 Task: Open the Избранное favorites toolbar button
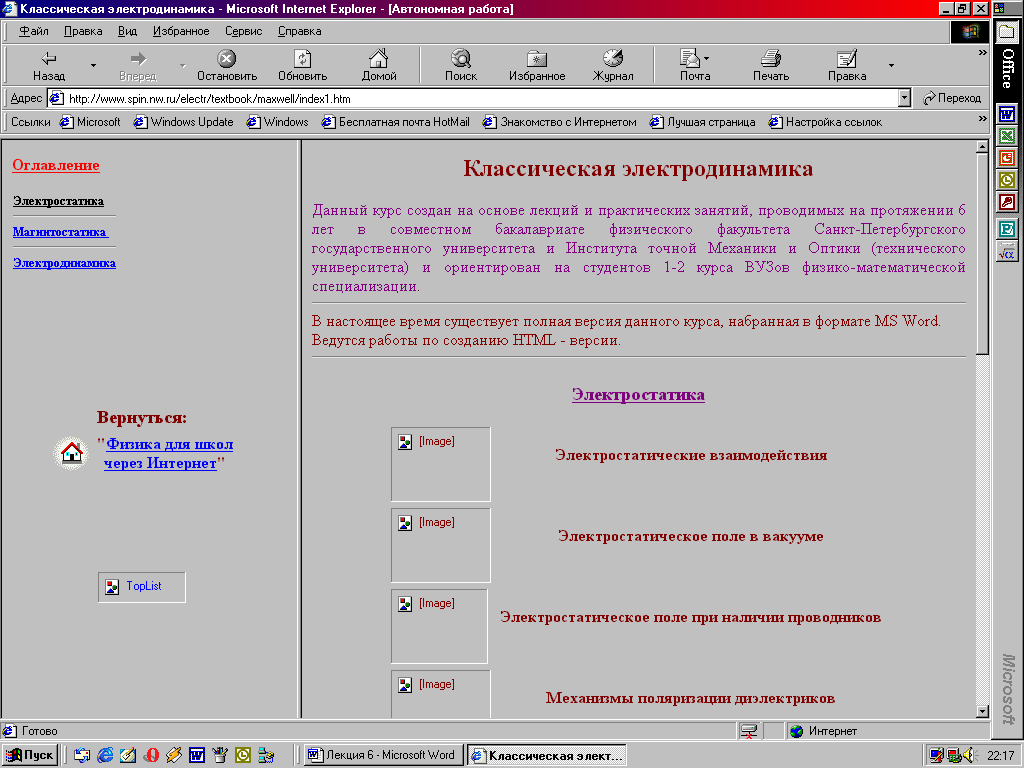[537, 65]
